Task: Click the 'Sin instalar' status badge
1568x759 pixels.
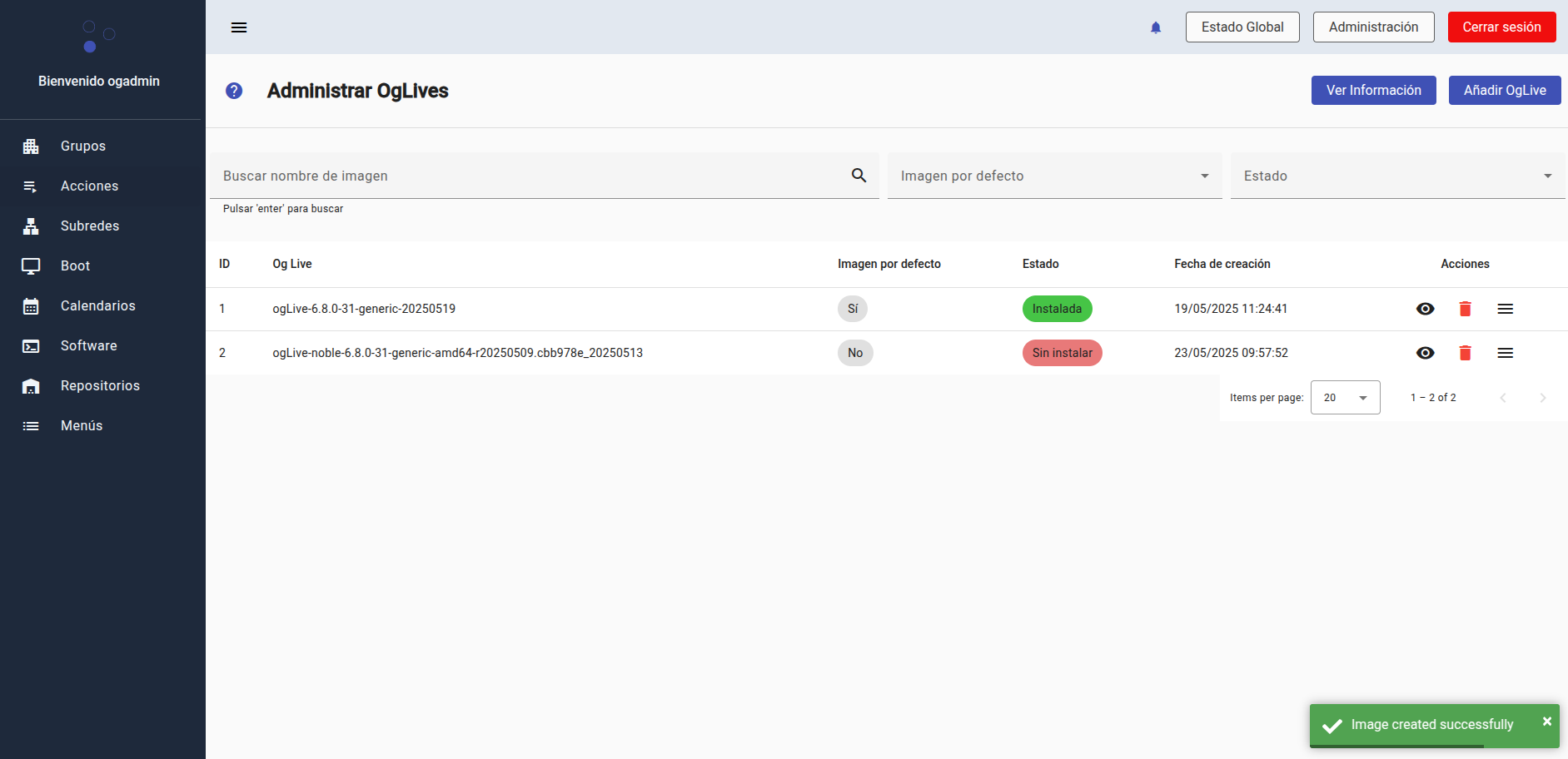Action: click(x=1062, y=353)
